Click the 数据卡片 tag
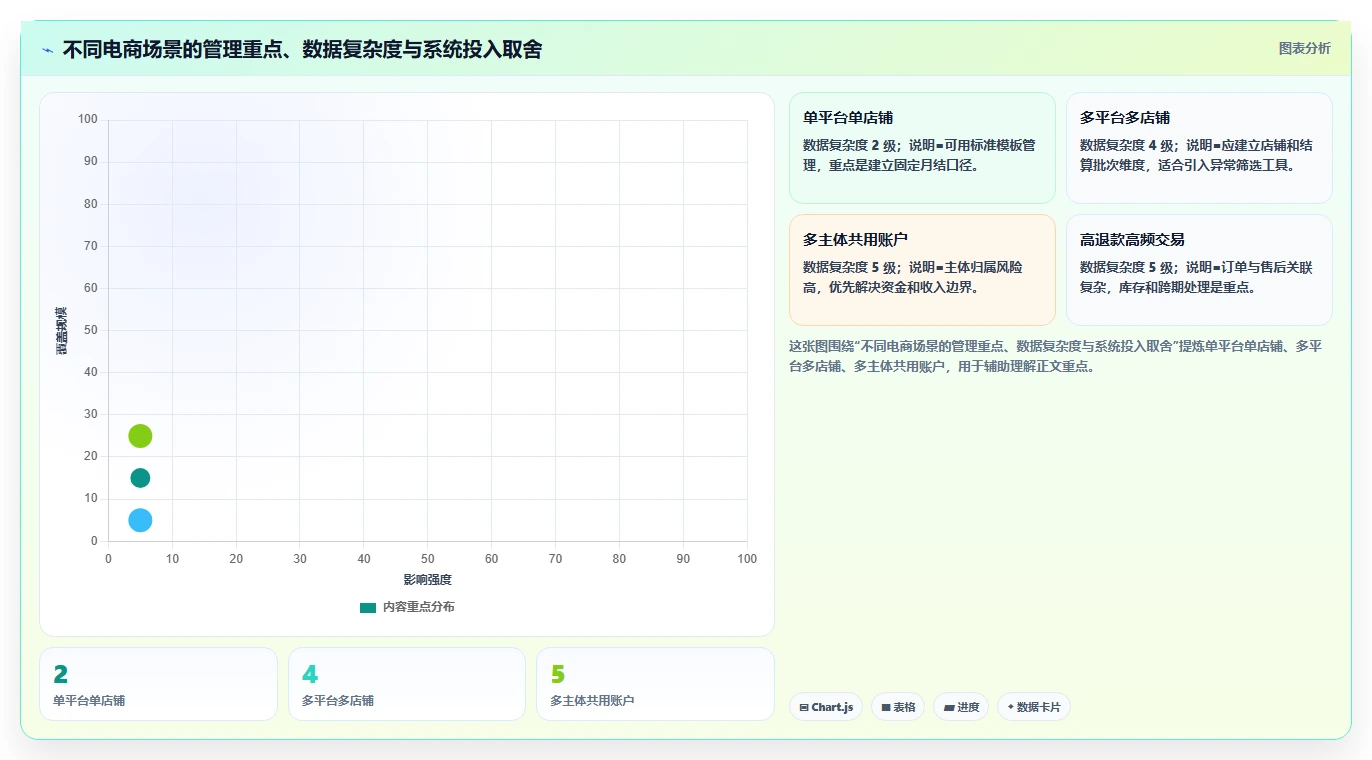The image size is (1372, 760). coord(1034,707)
